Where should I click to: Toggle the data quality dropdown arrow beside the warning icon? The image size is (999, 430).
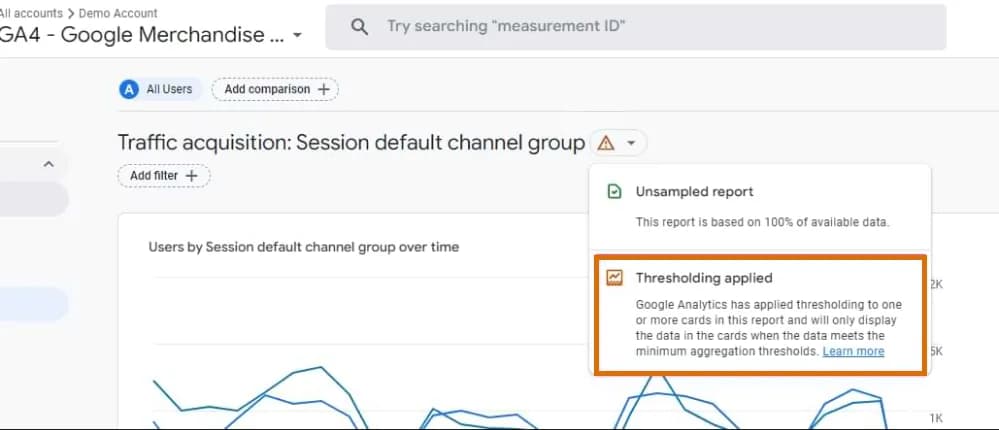[x=631, y=143]
